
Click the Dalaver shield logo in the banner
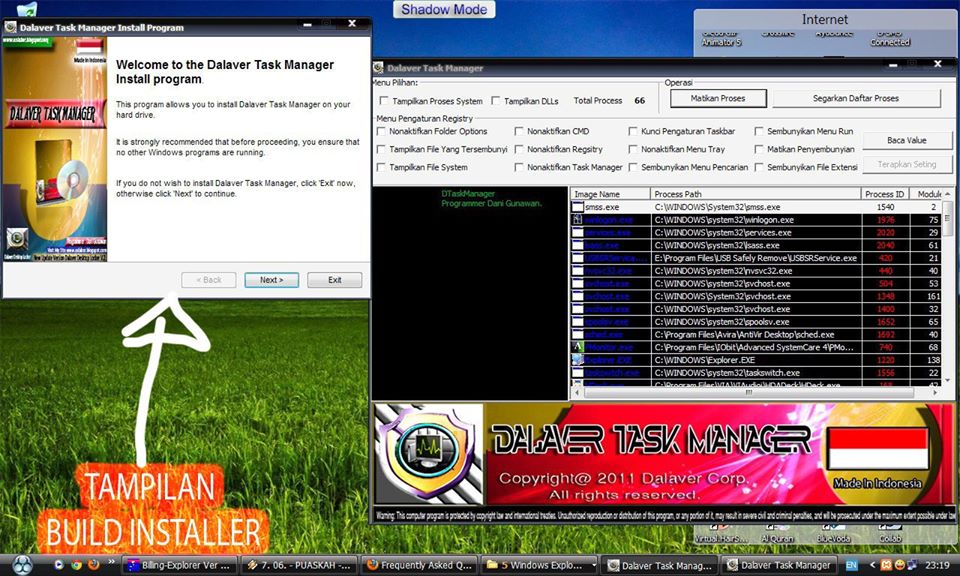(x=428, y=454)
